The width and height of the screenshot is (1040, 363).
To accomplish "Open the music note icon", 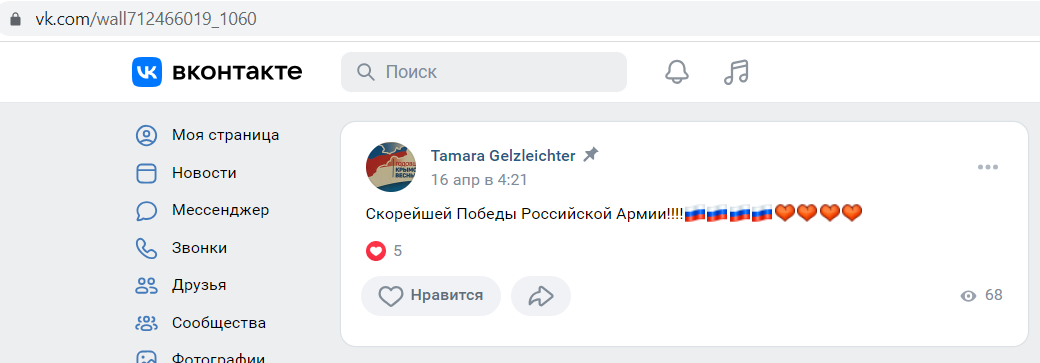I will click(x=736, y=72).
